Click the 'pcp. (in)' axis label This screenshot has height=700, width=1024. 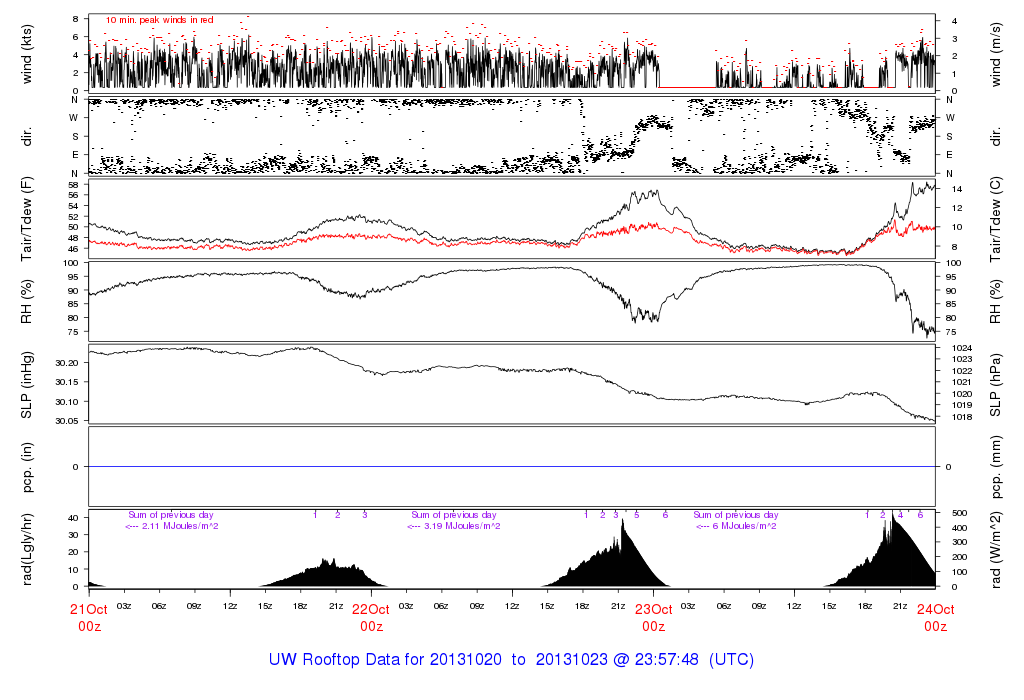27,467
